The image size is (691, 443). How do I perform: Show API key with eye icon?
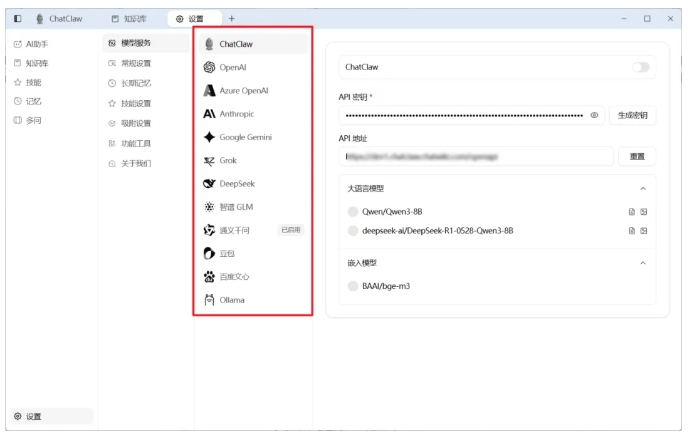point(594,115)
